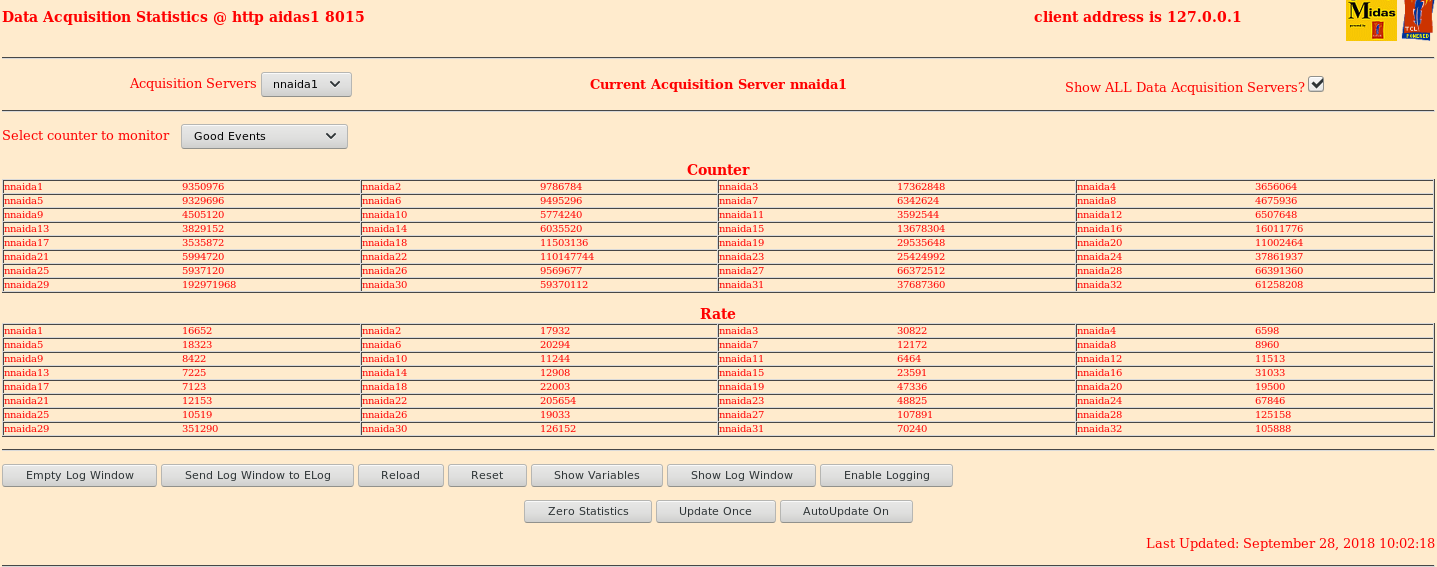Screen dimensions: 1437x567
Task: Select counter value 16011776 for nnaida16
Action: 1279,229
